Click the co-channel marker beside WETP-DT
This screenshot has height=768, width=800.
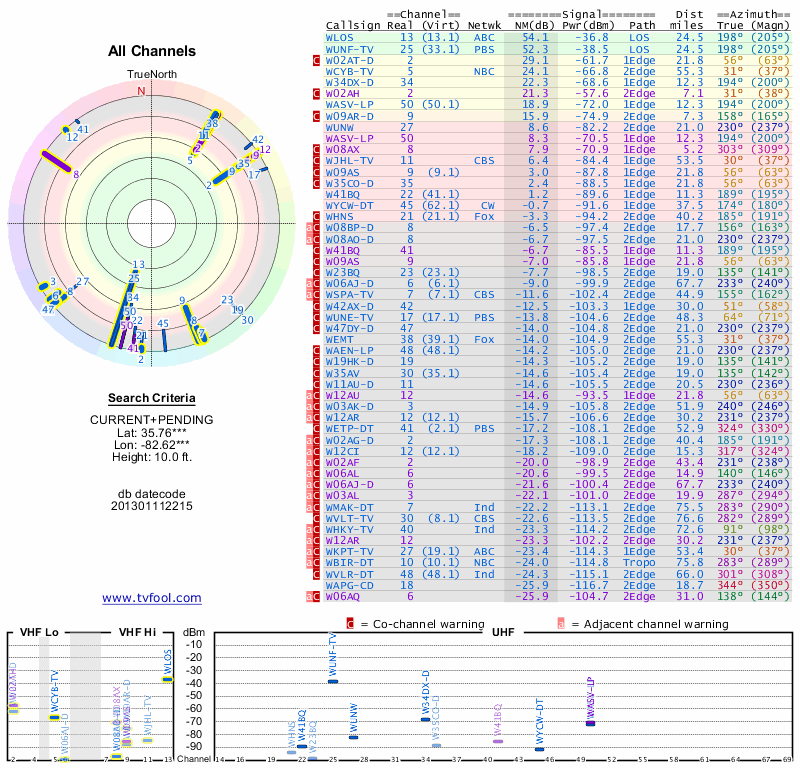coord(316,429)
